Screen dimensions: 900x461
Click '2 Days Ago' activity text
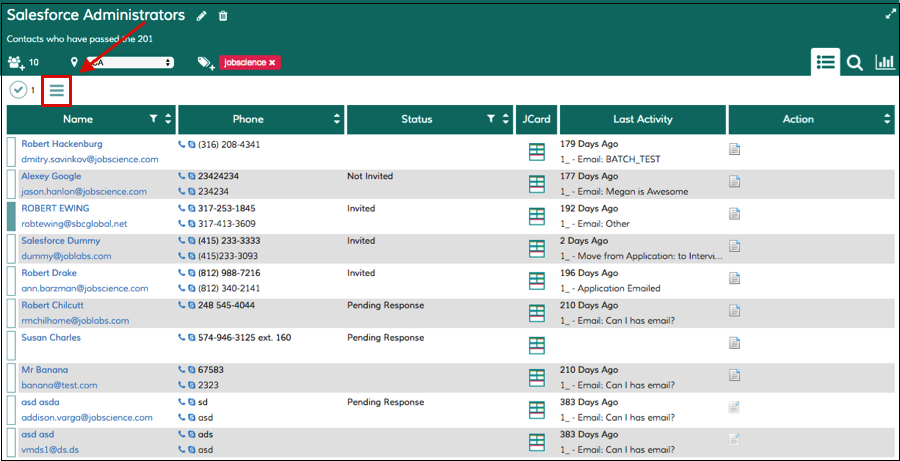[x=584, y=241]
